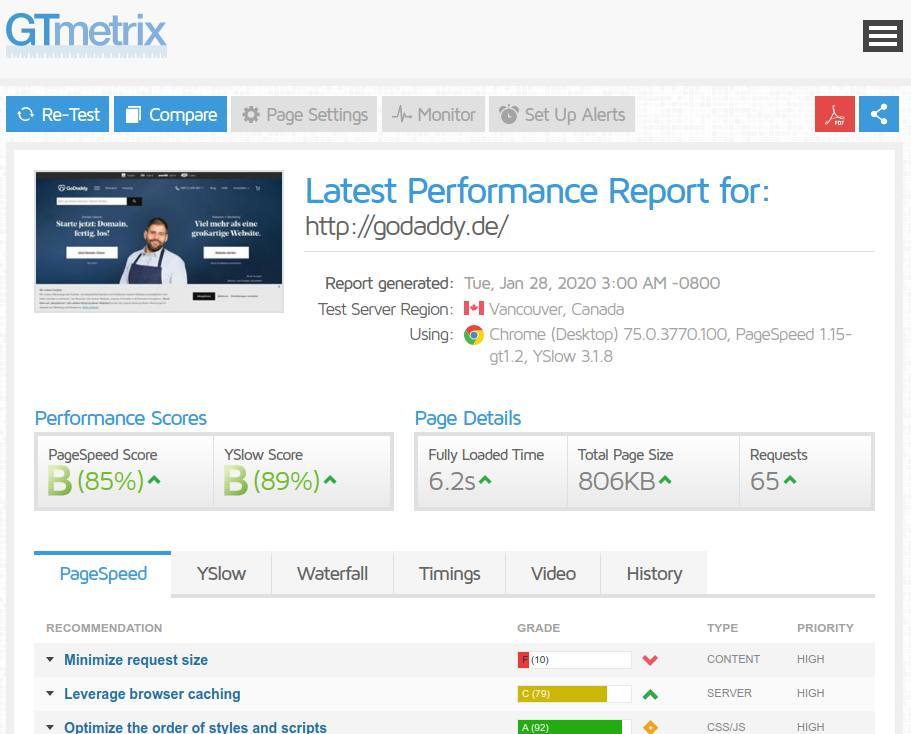Click the Monitor button
Viewport: 911px width, 734px height.
tap(433, 114)
